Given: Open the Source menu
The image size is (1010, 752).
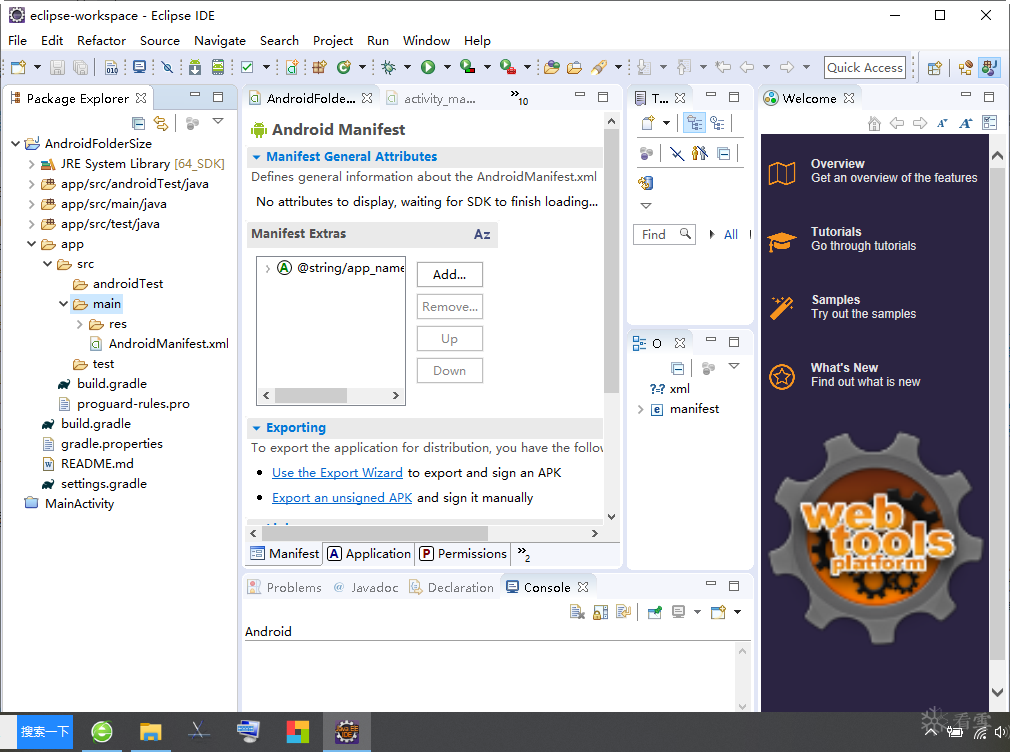Looking at the screenshot, I should 160,41.
